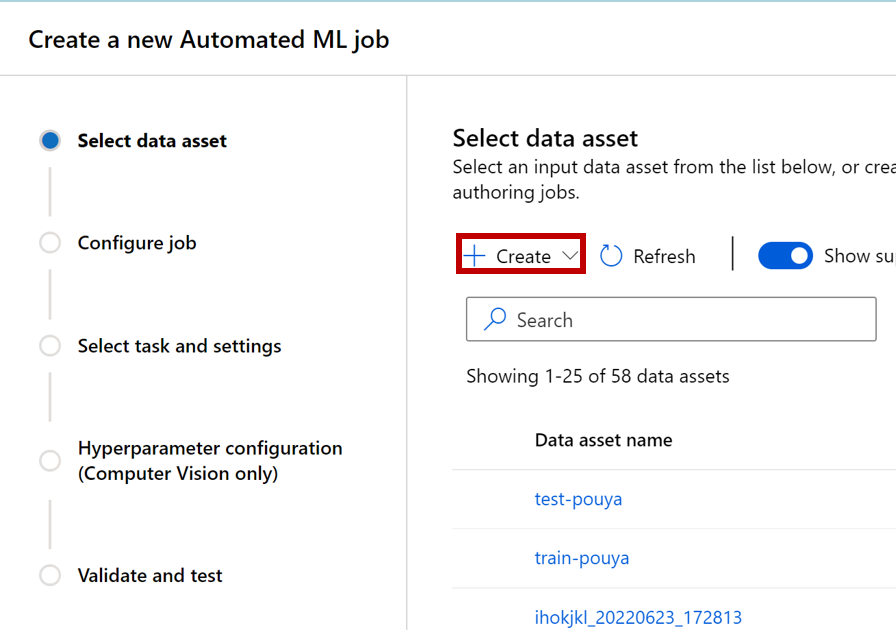Click the Hyperparameter configuration step circle
Screen dimensions: 896x630
click(50, 460)
